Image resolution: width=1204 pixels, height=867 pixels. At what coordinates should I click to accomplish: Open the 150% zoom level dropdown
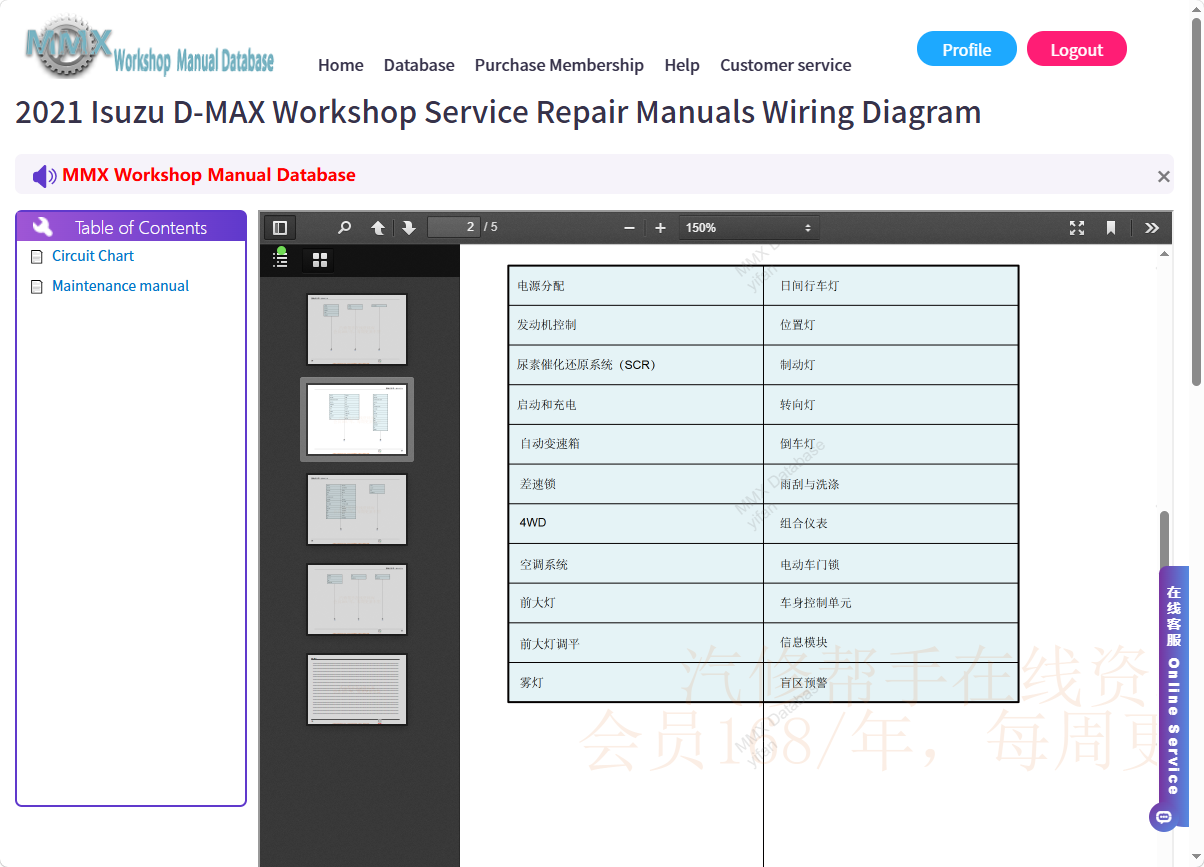coord(749,228)
